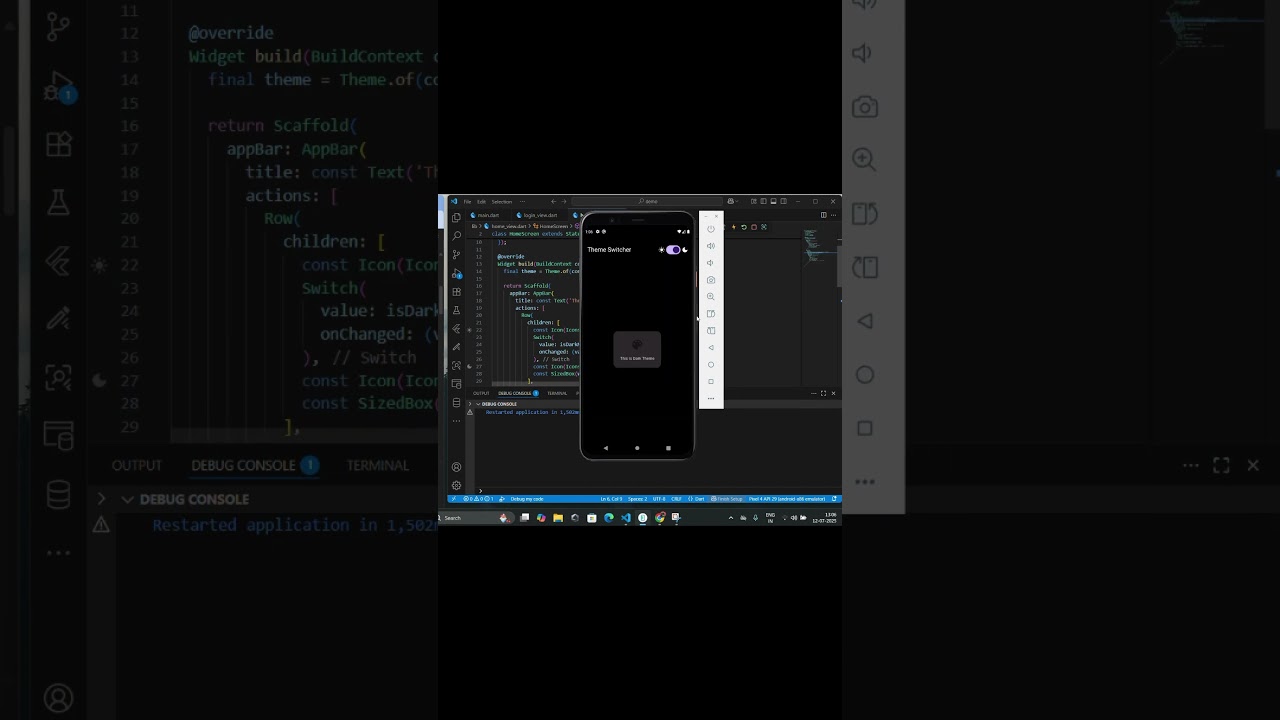Go forward with the title bar arrow
Screen dimensions: 1280x720
pos(564,201)
